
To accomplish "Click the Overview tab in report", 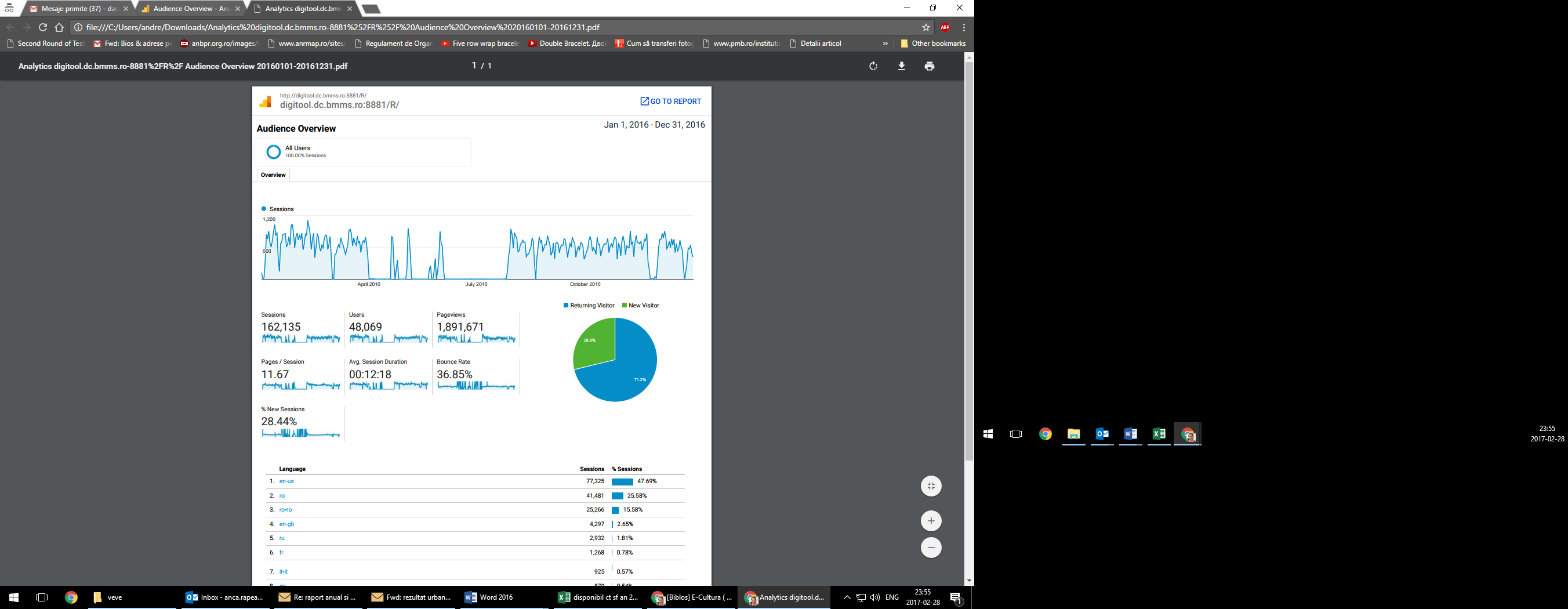I will coord(273,175).
